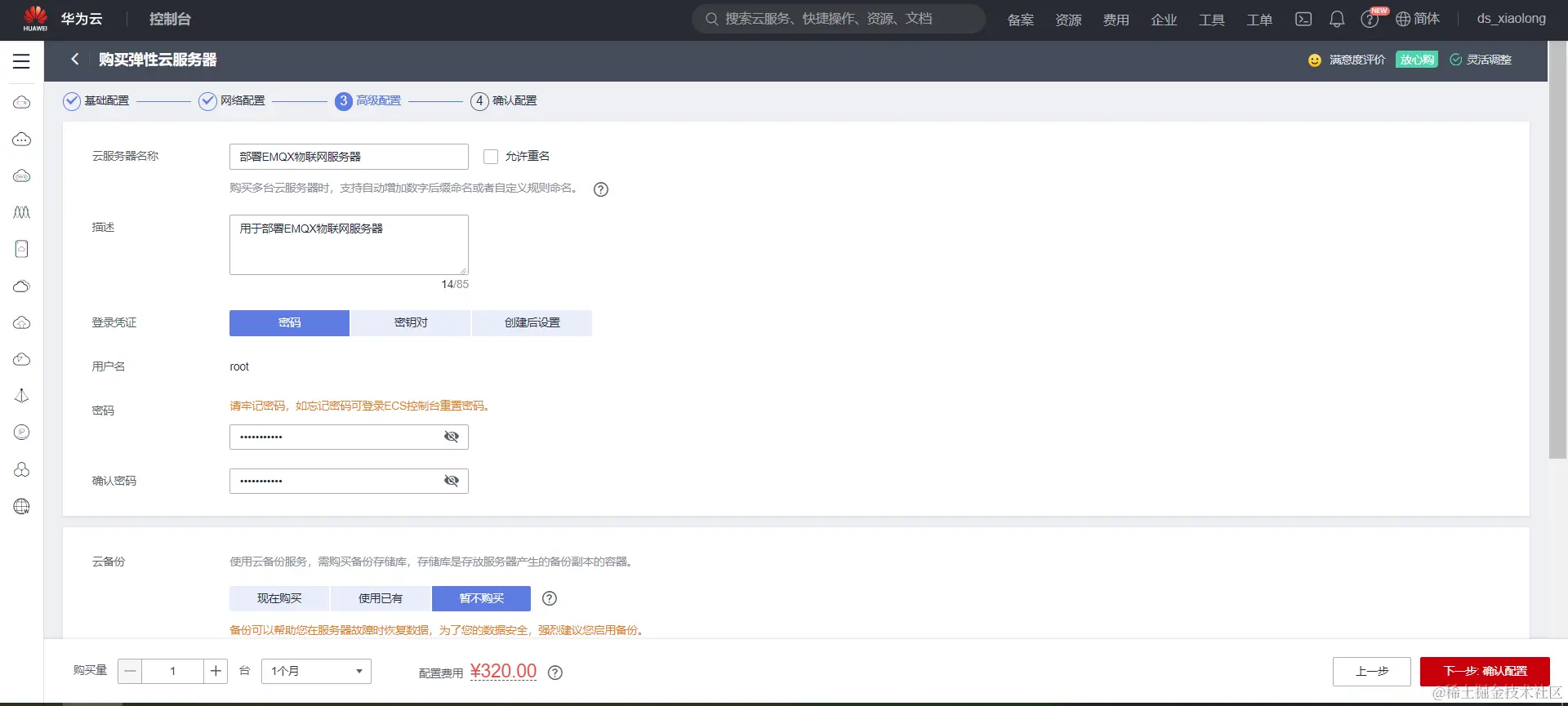Select 创建后设置 login option
This screenshot has height=706, width=1568.
[532, 323]
